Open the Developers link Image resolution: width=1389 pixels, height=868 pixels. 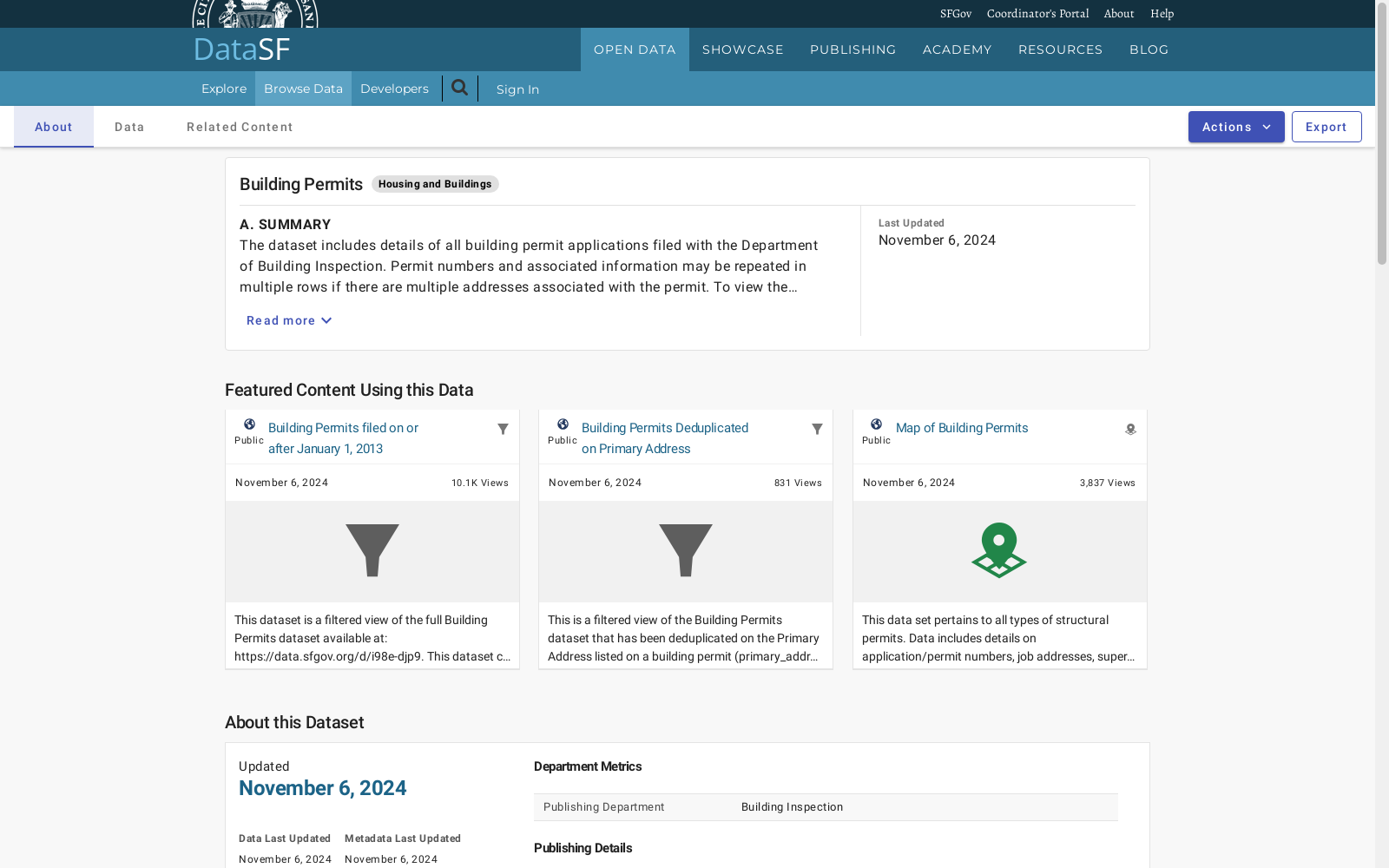pos(394,89)
